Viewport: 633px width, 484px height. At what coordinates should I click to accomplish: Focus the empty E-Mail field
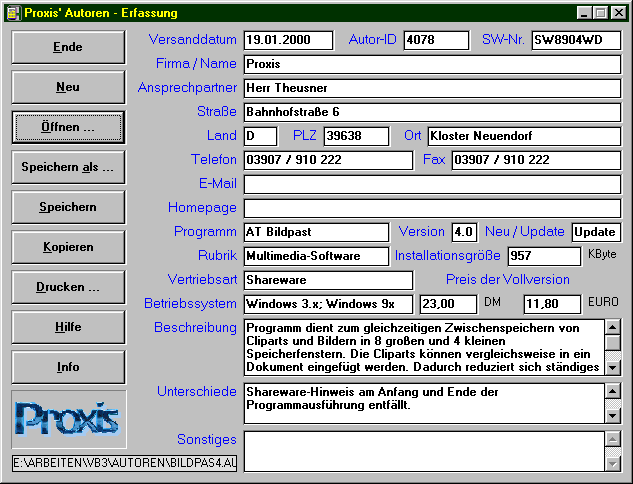pos(432,184)
